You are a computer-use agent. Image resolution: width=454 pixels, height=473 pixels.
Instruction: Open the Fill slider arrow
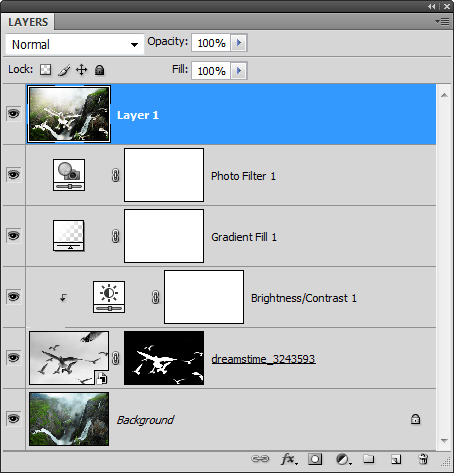tap(239, 71)
